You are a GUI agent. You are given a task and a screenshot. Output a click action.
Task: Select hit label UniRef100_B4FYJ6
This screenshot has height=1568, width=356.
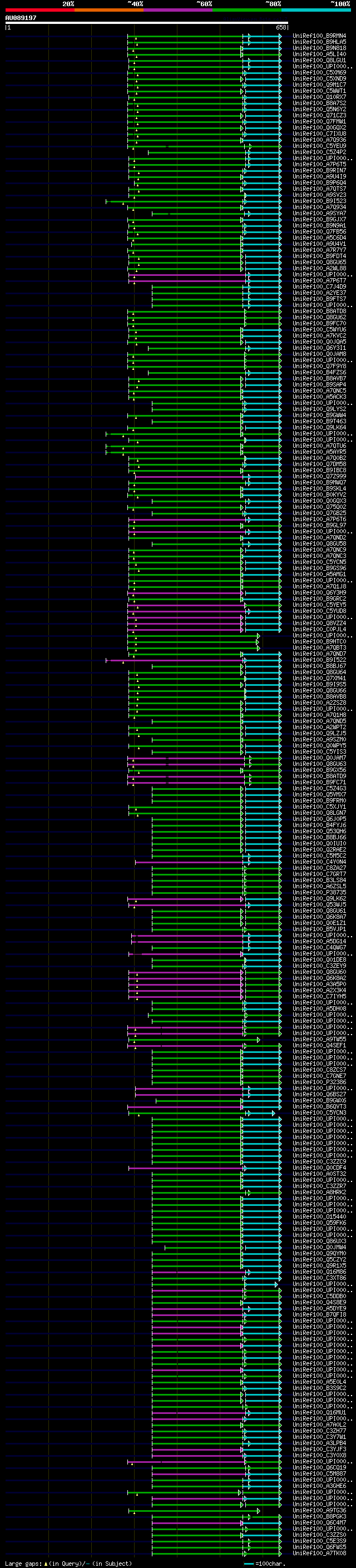319,825
